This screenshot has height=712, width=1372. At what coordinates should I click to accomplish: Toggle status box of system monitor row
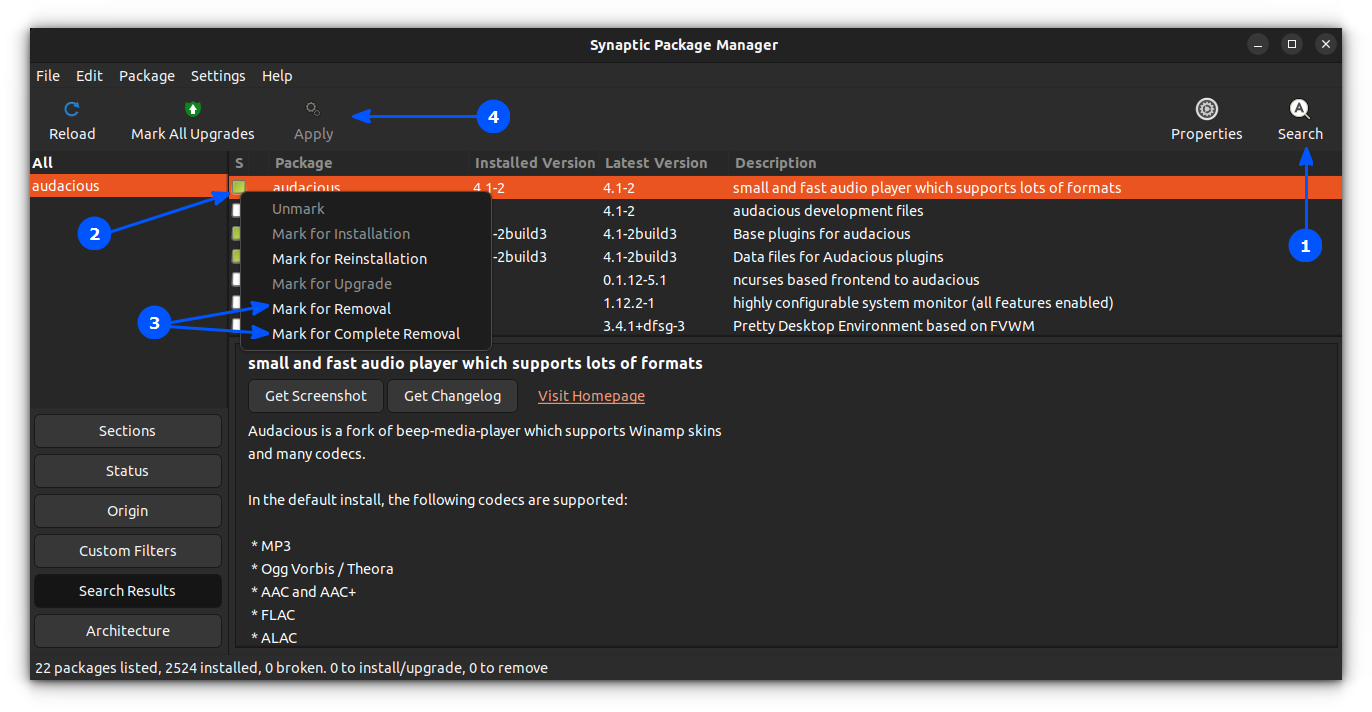pos(237,302)
